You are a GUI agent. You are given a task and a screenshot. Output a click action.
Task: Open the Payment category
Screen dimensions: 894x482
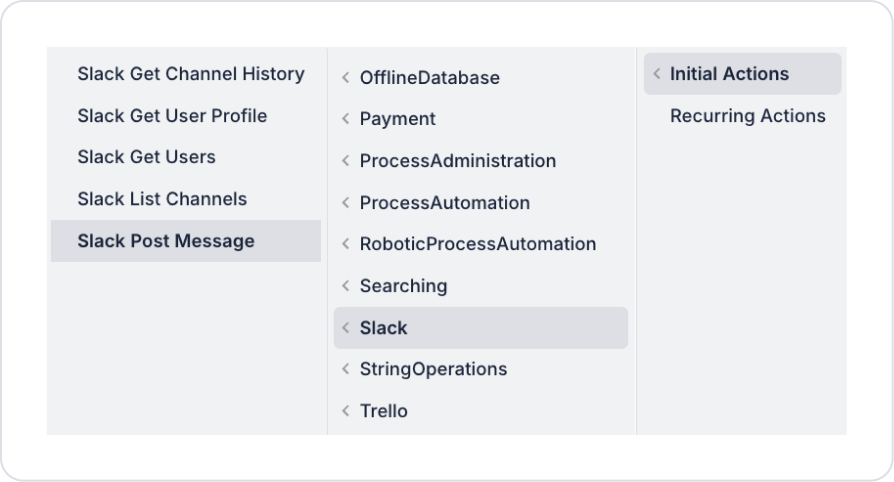[x=397, y=119]
